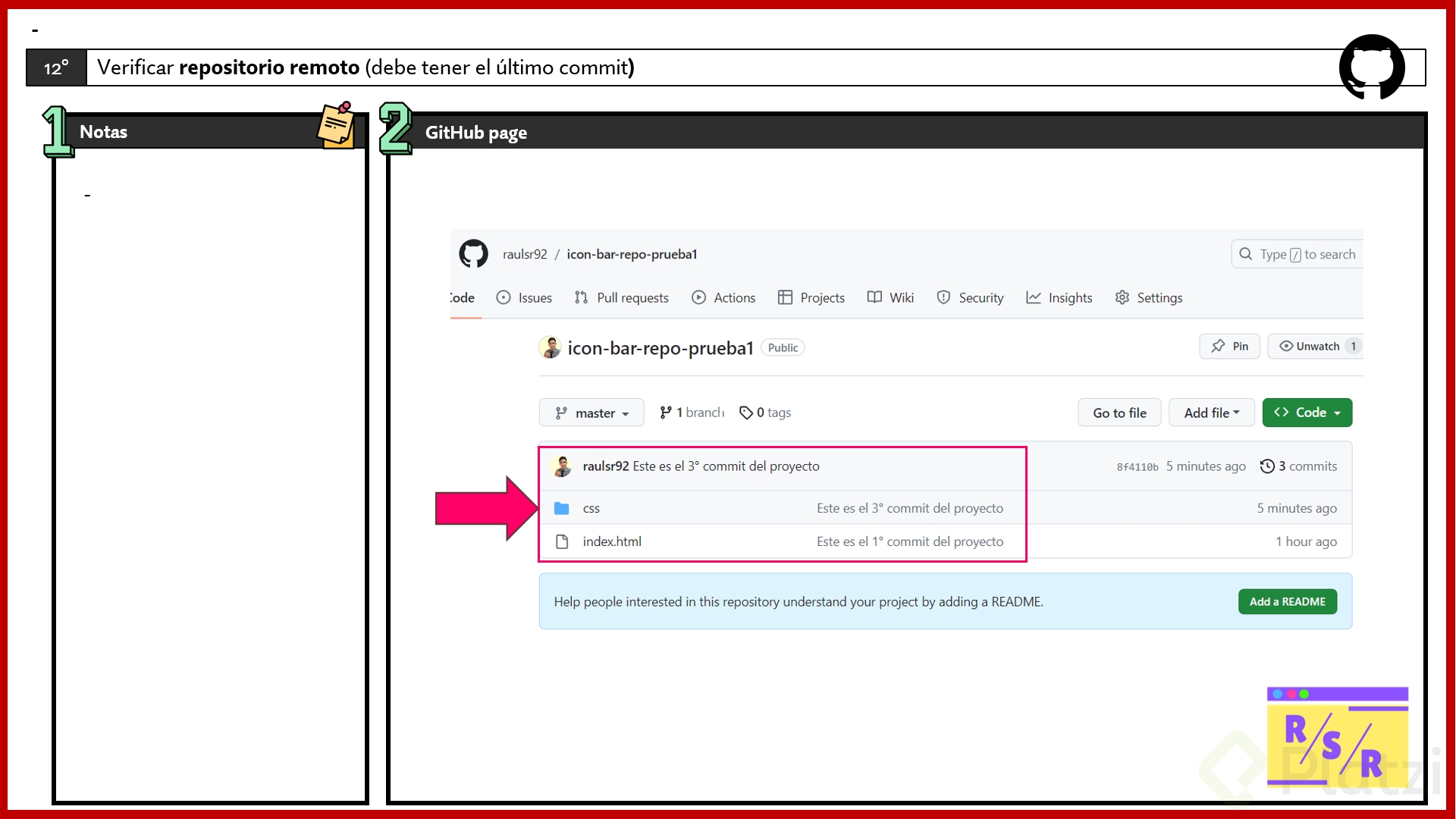This screenshot has height=819, width=1456.
Task: Click '5 minutes ago' in css row
Action: [x=1297, y=508]
